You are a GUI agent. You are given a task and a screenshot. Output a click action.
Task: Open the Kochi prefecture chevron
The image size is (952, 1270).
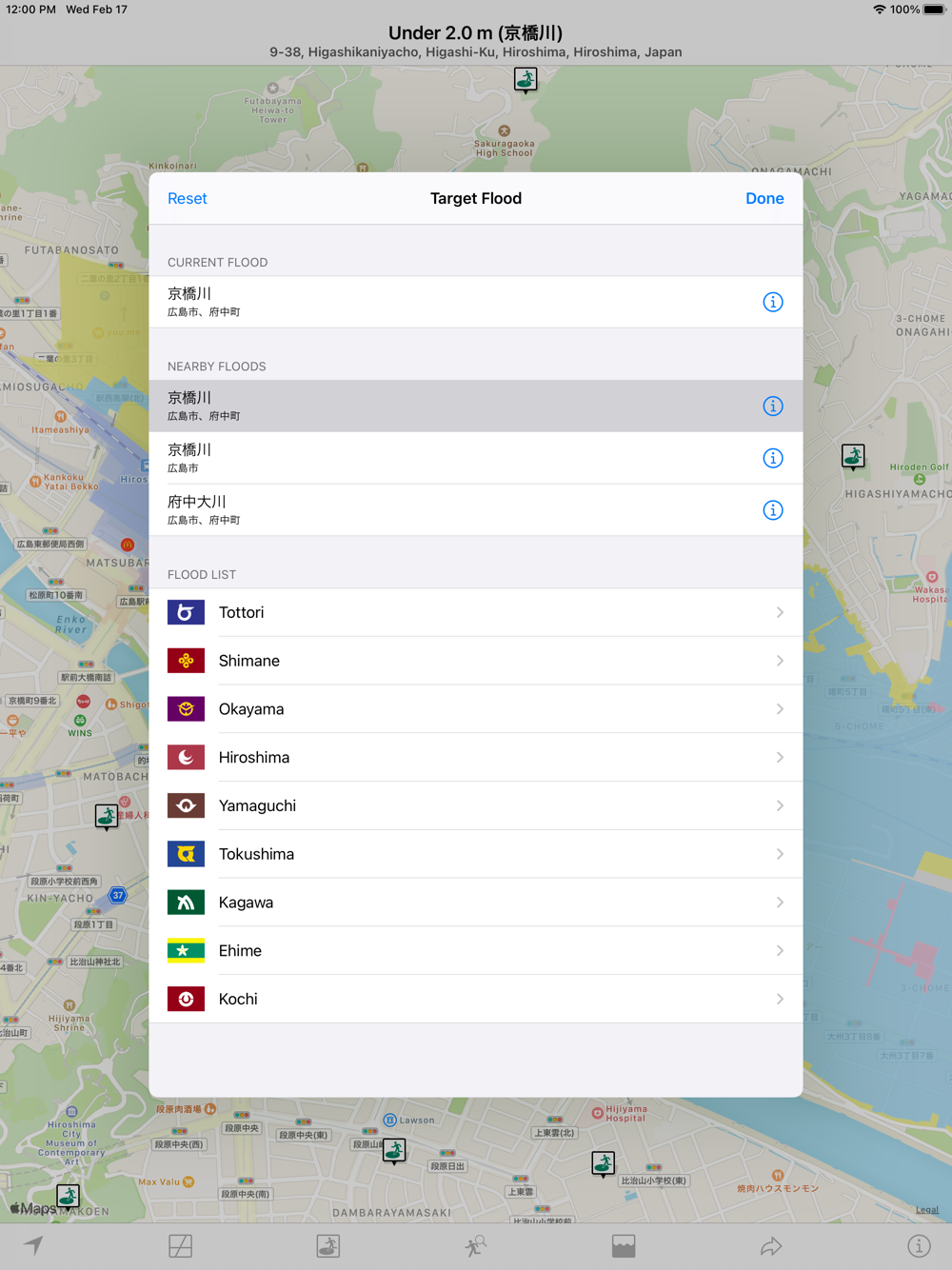click(780, 999)
